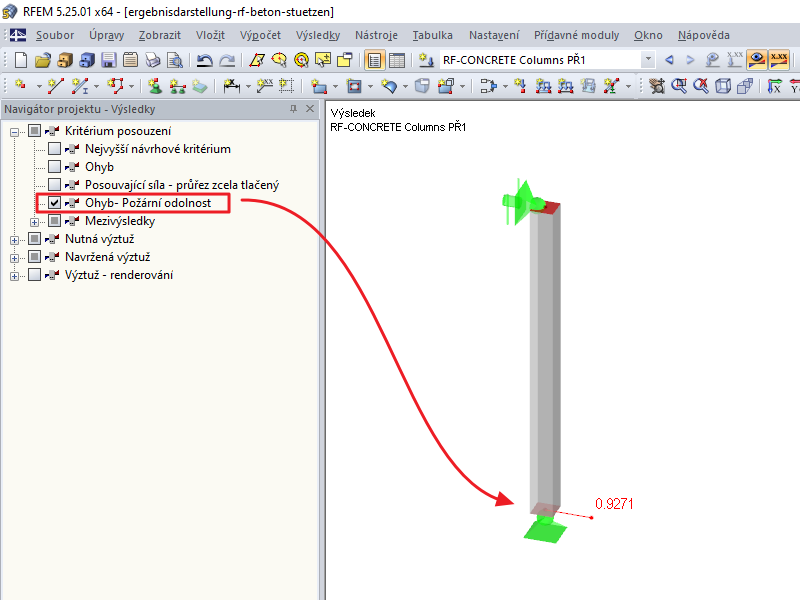Undo the last action

[x=205, y=60]
